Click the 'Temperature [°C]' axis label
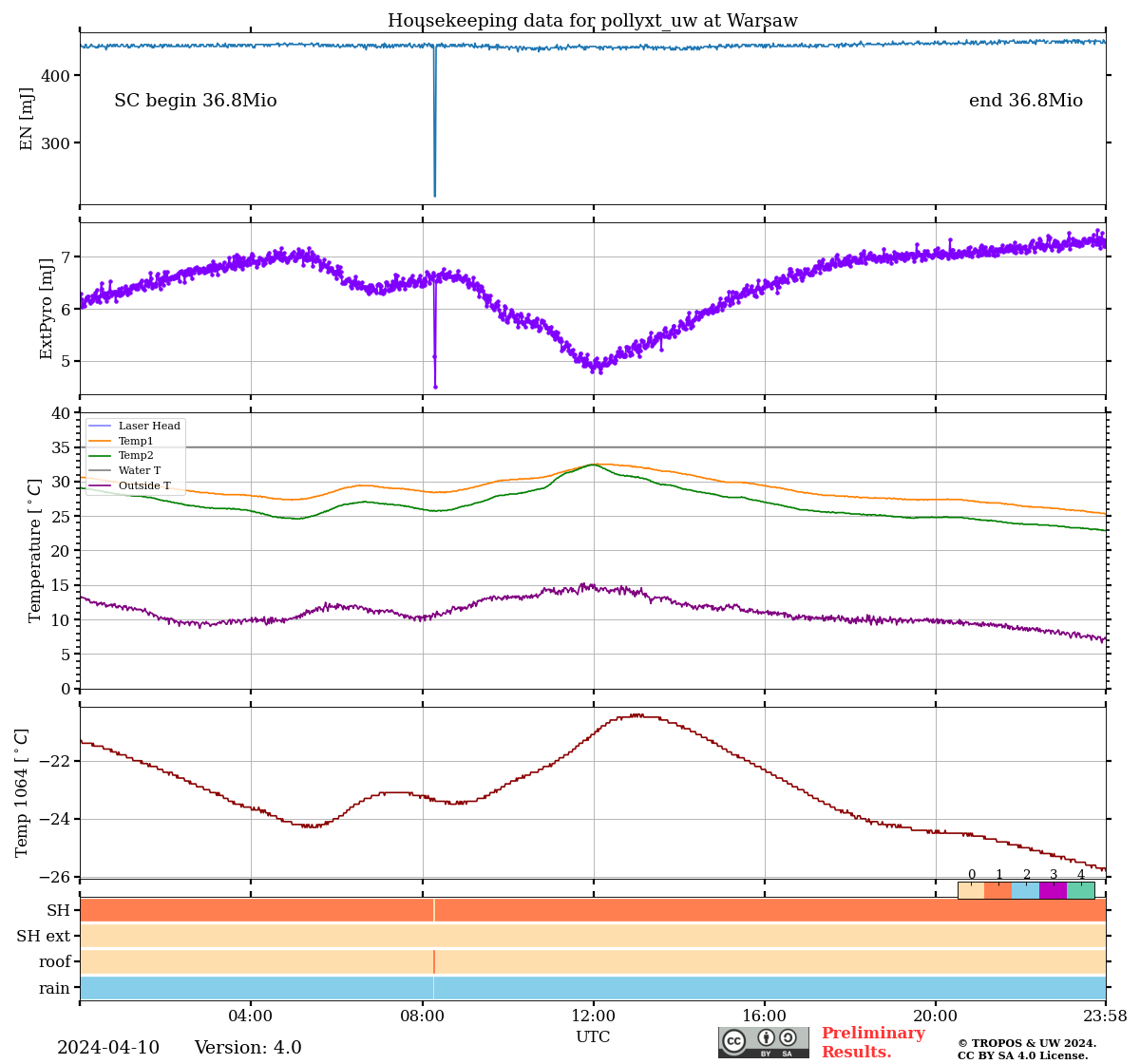The image size is (1140, 1064). click(x=35, y=550)
